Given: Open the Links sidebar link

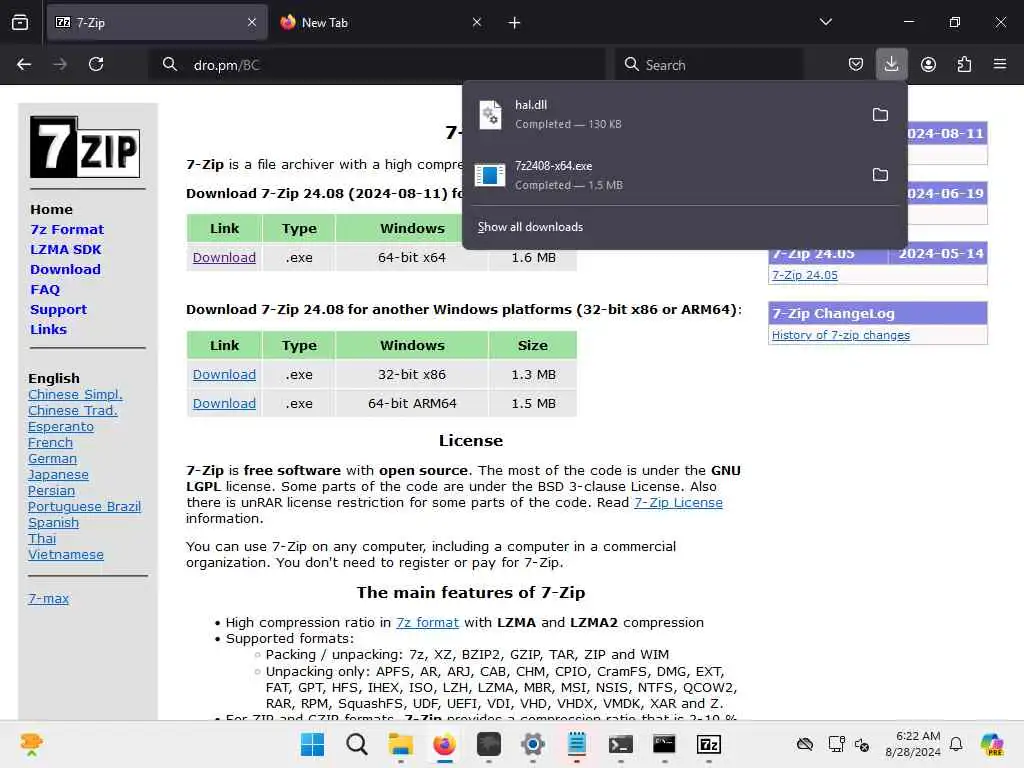Looking at the screenshot, I should 48,329.
